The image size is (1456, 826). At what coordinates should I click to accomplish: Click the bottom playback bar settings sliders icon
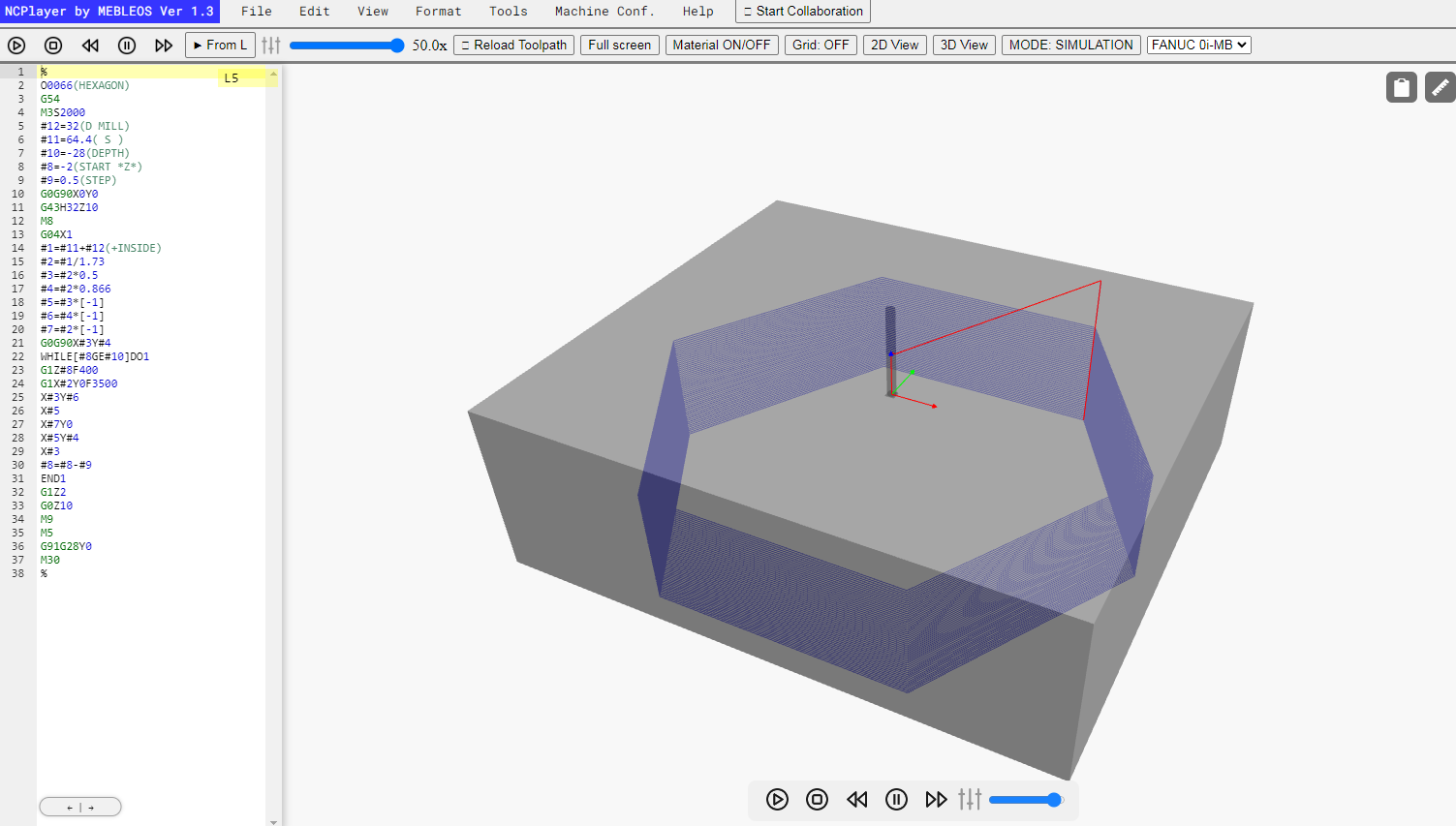click(x=970, y=799)
